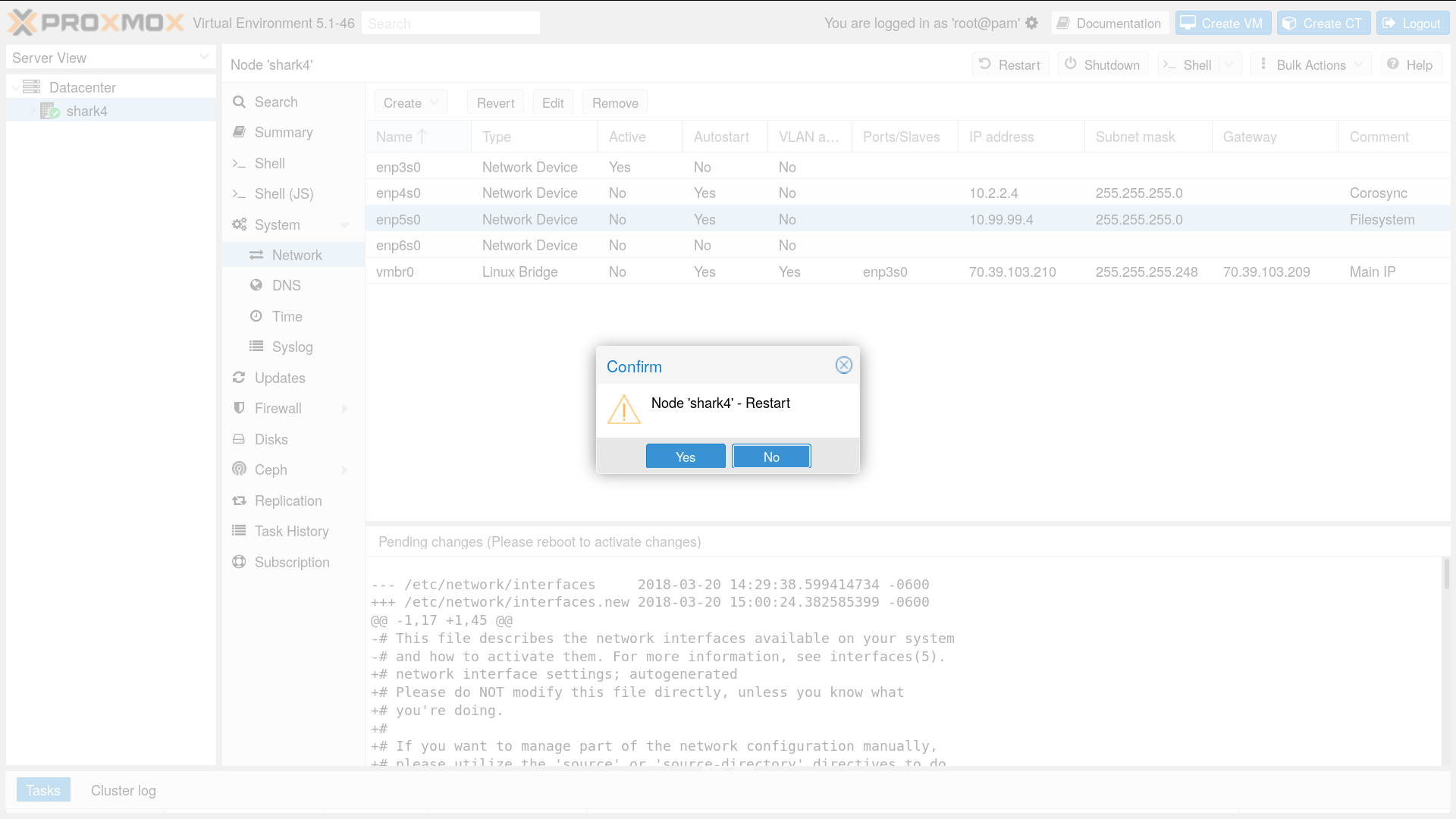Select the enp3s0 network row
This screenshot has height=819, width=1456.
click(x=908, y=167)
